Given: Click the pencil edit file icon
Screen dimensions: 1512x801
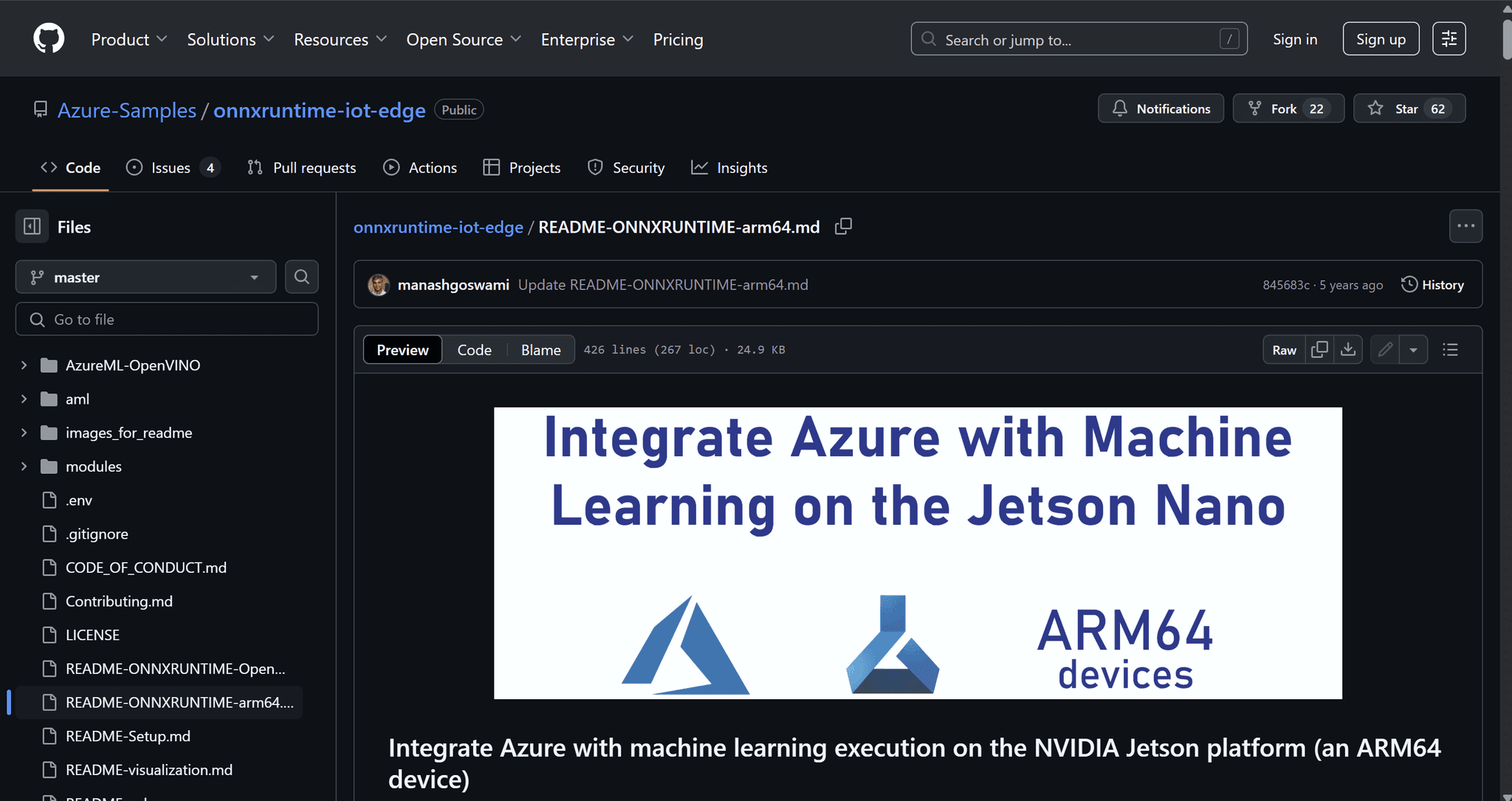Looking at the screenshot, I should (x=1385, y=349).
